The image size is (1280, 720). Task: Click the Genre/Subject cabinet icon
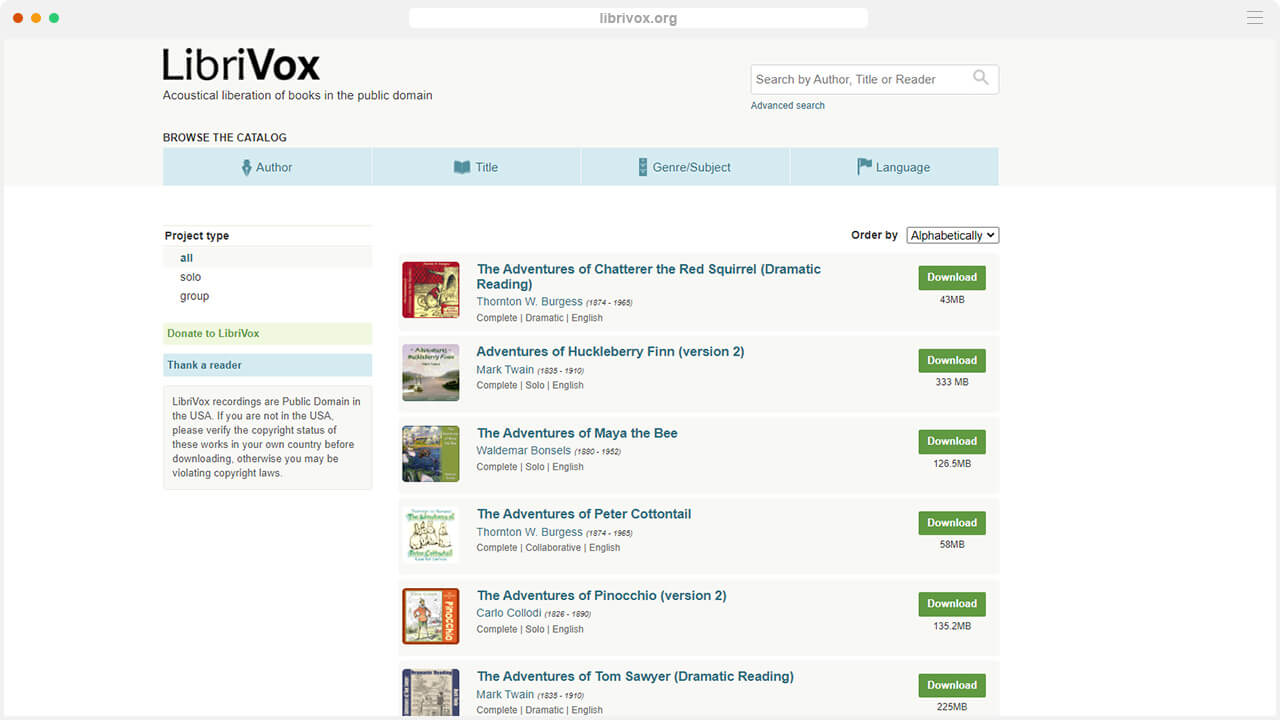(643, 168)
